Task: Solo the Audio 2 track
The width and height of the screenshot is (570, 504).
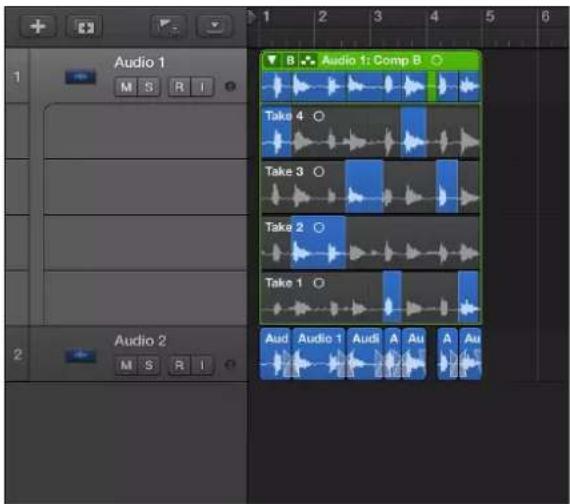Action: tap(149, 365)
